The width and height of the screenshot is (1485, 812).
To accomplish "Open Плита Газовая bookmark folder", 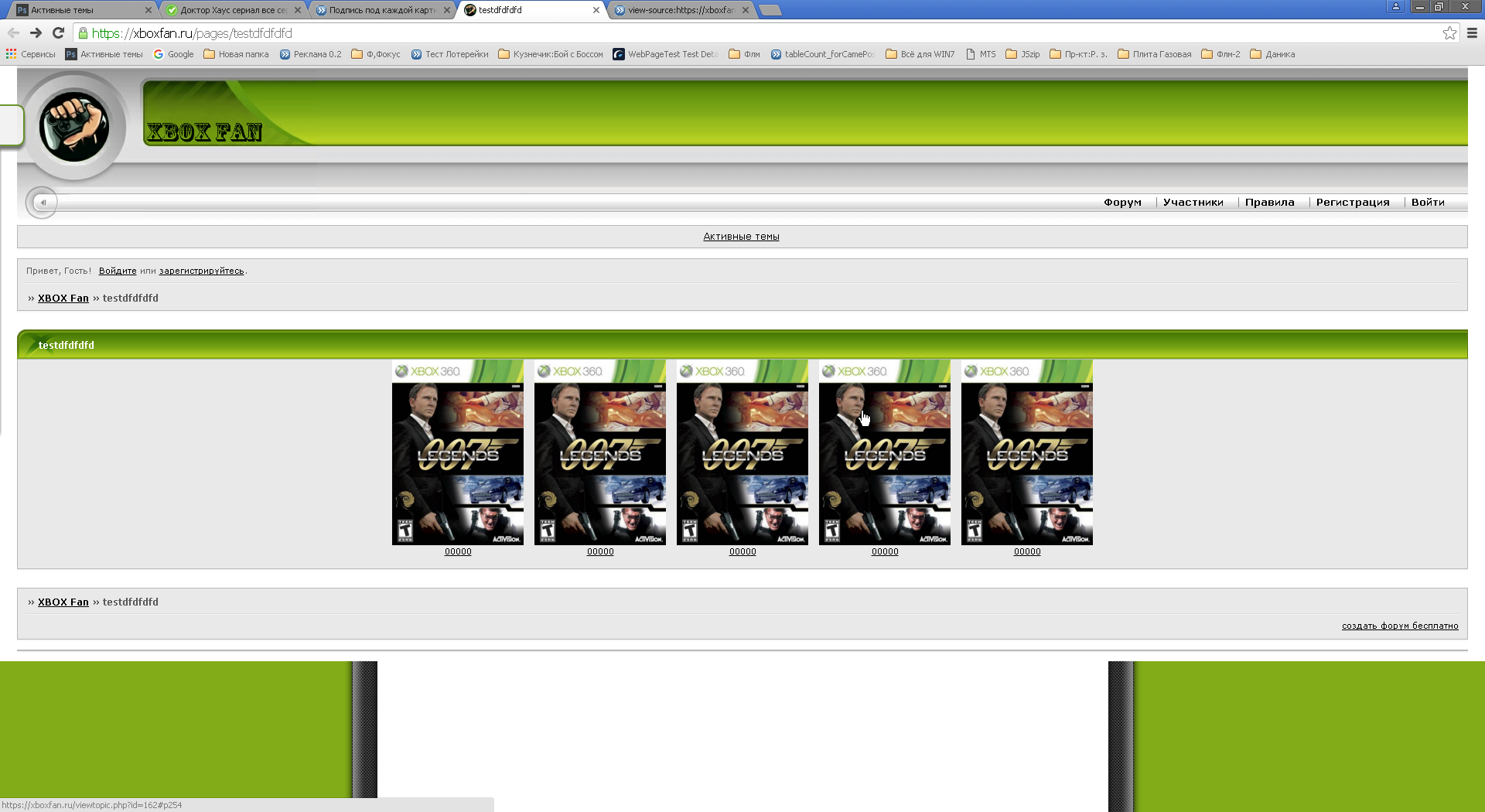I will 1155,54.
